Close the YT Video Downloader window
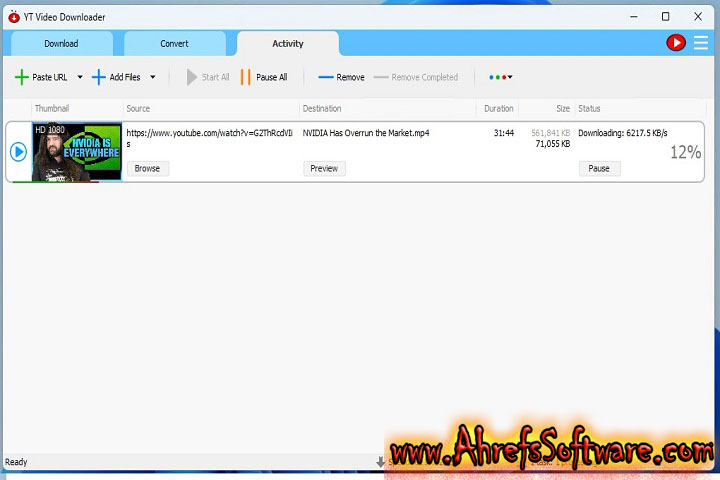 [x=698, y=17]
